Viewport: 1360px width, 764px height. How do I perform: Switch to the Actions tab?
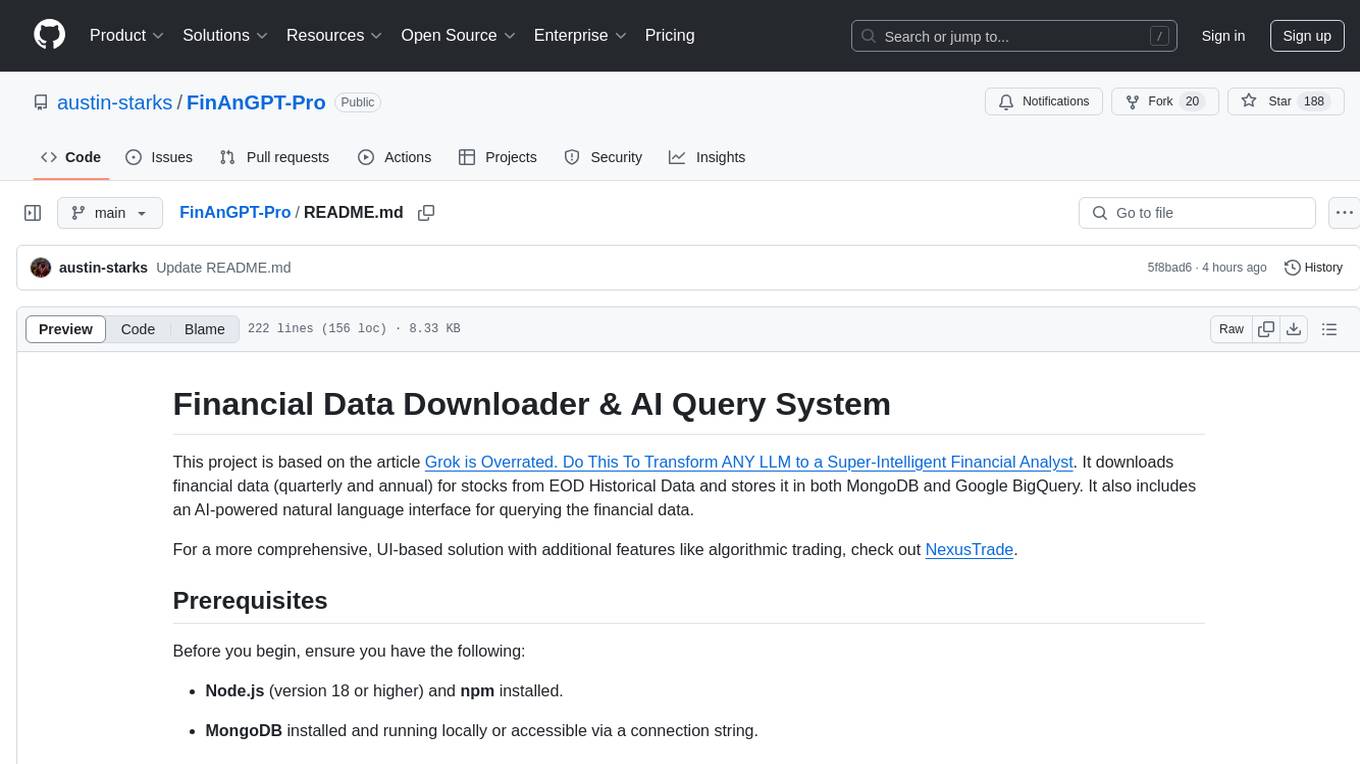click(x=394, y=157)
